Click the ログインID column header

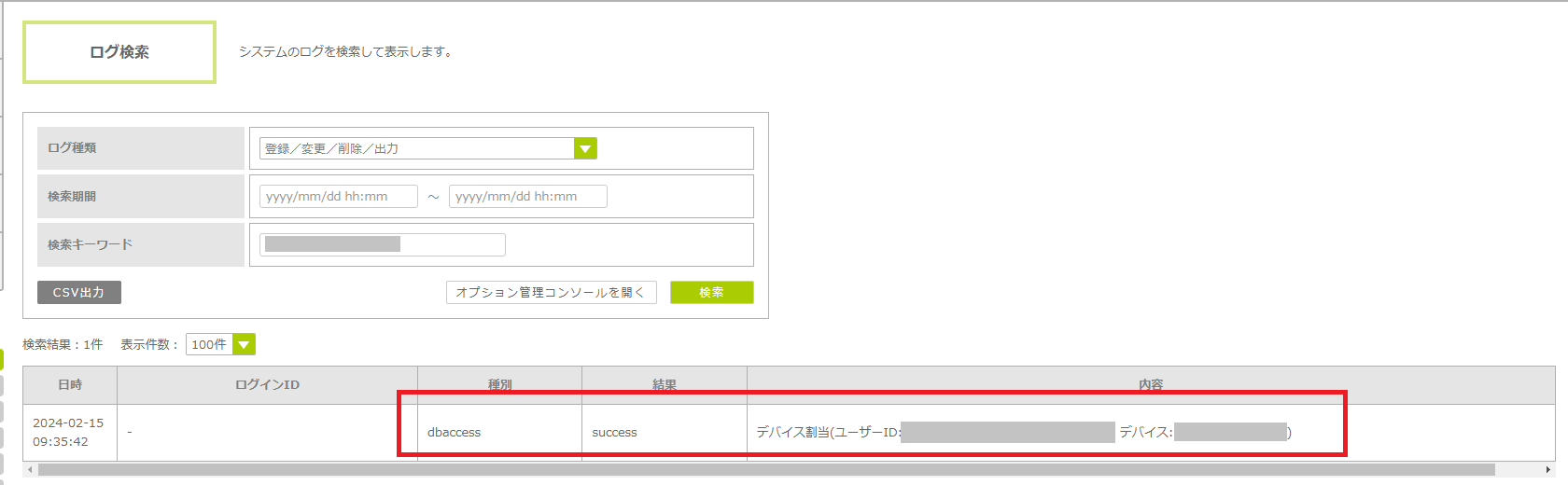click(267, 384)
